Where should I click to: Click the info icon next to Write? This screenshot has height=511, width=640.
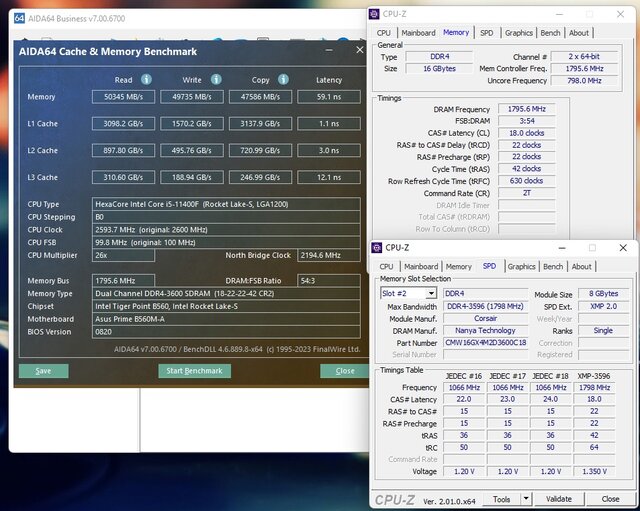click(215, 80)
